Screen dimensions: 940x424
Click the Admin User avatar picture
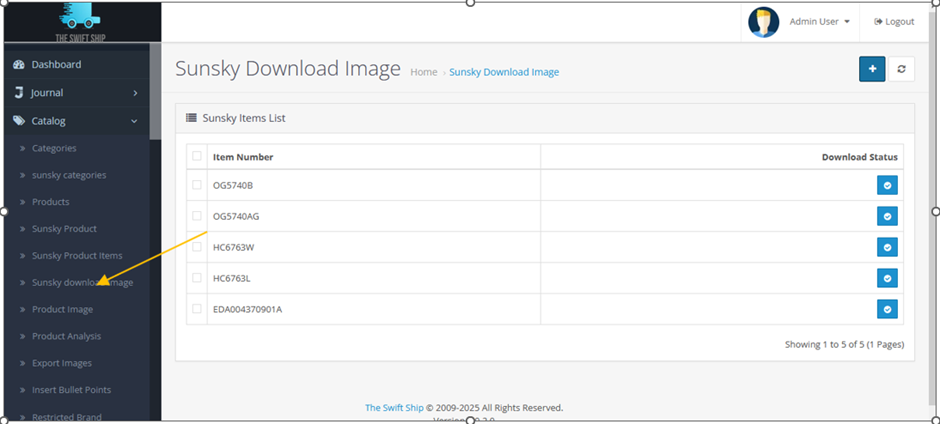[764, 22]
